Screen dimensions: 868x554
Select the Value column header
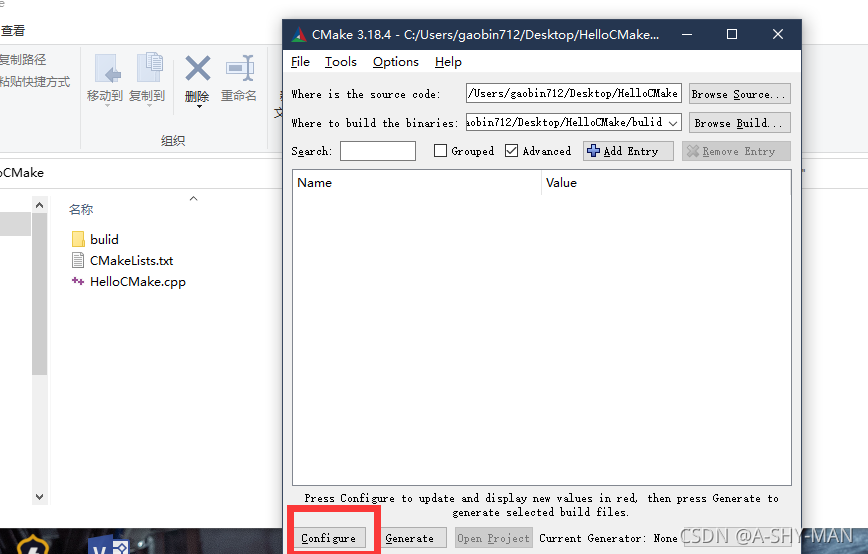point(666,183)
